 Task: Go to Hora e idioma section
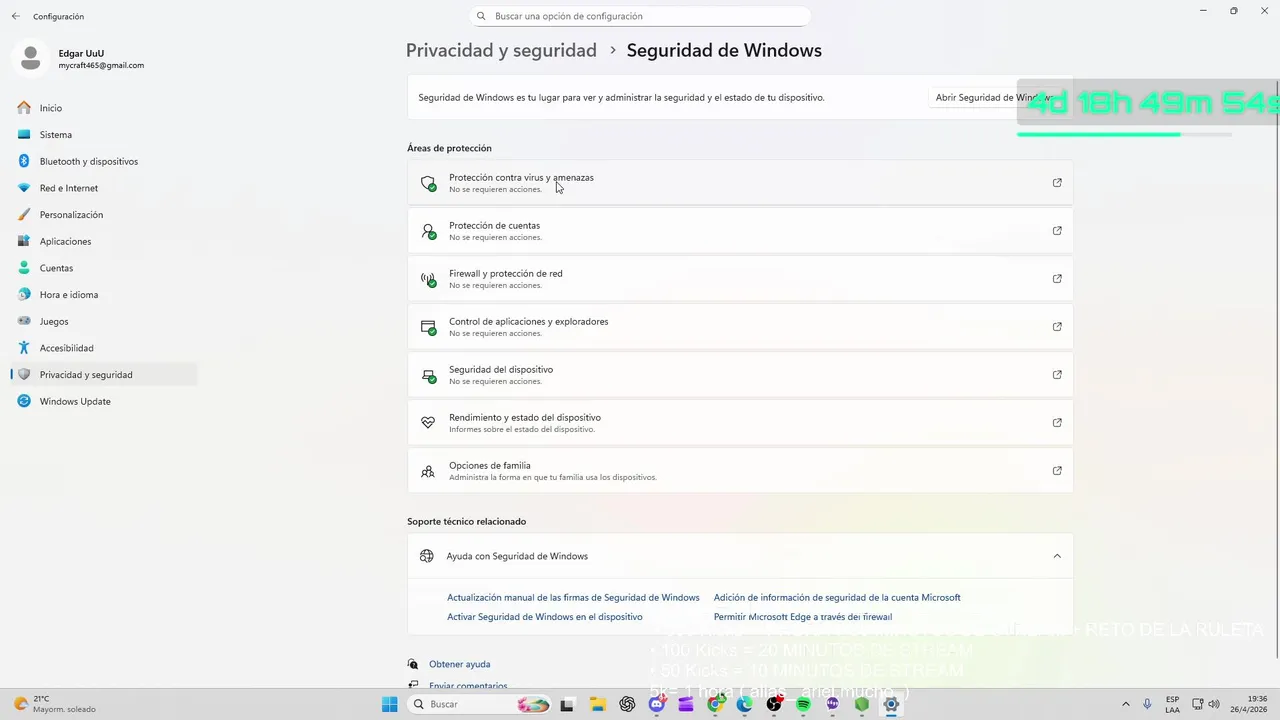click(x=104, y=294)
